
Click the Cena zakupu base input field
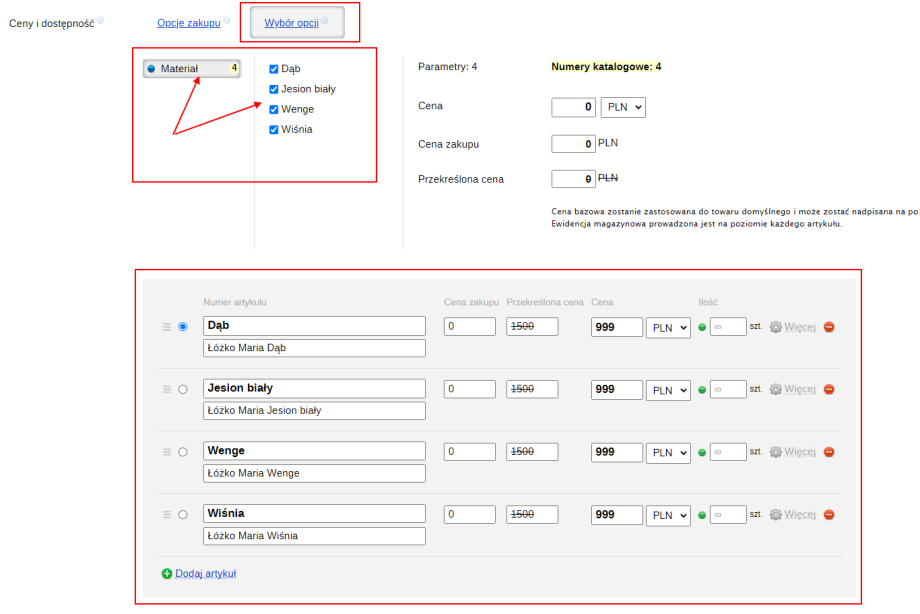tap(573, 144)
